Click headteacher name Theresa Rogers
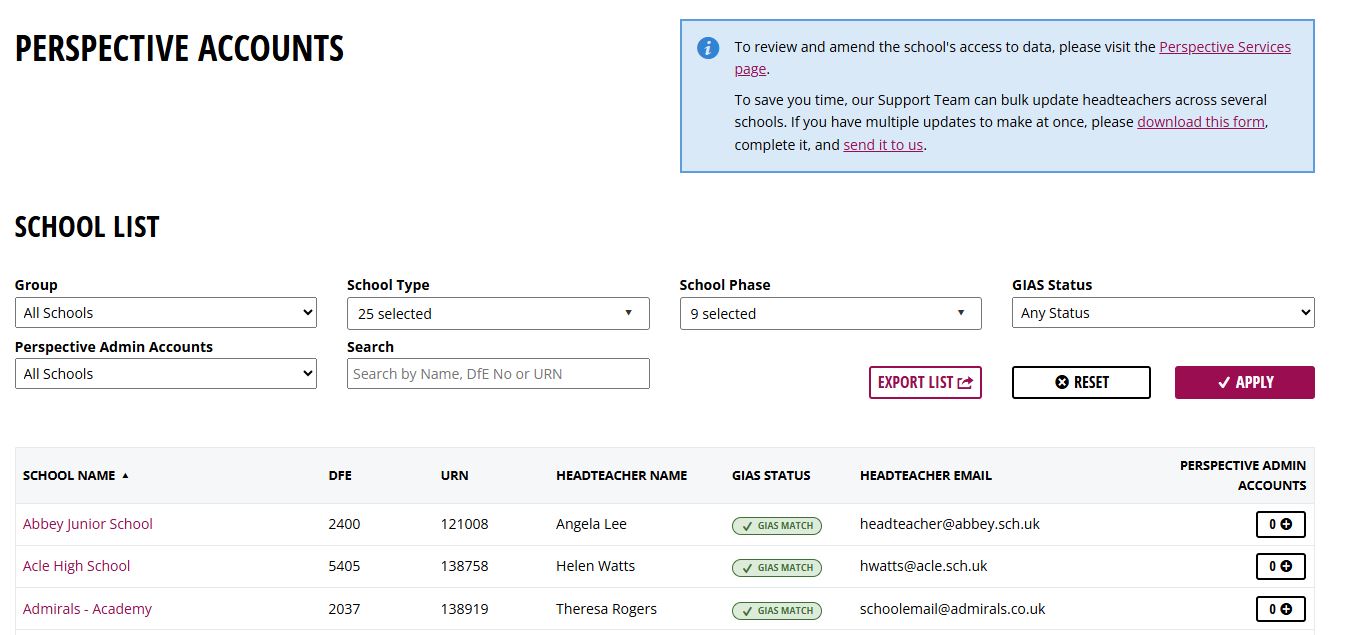1345x635 pixels. (606, 609)
